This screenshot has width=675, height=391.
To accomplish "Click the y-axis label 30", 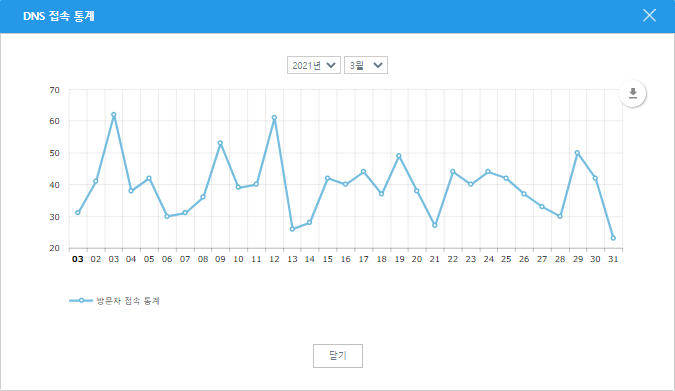I will 54,217.
